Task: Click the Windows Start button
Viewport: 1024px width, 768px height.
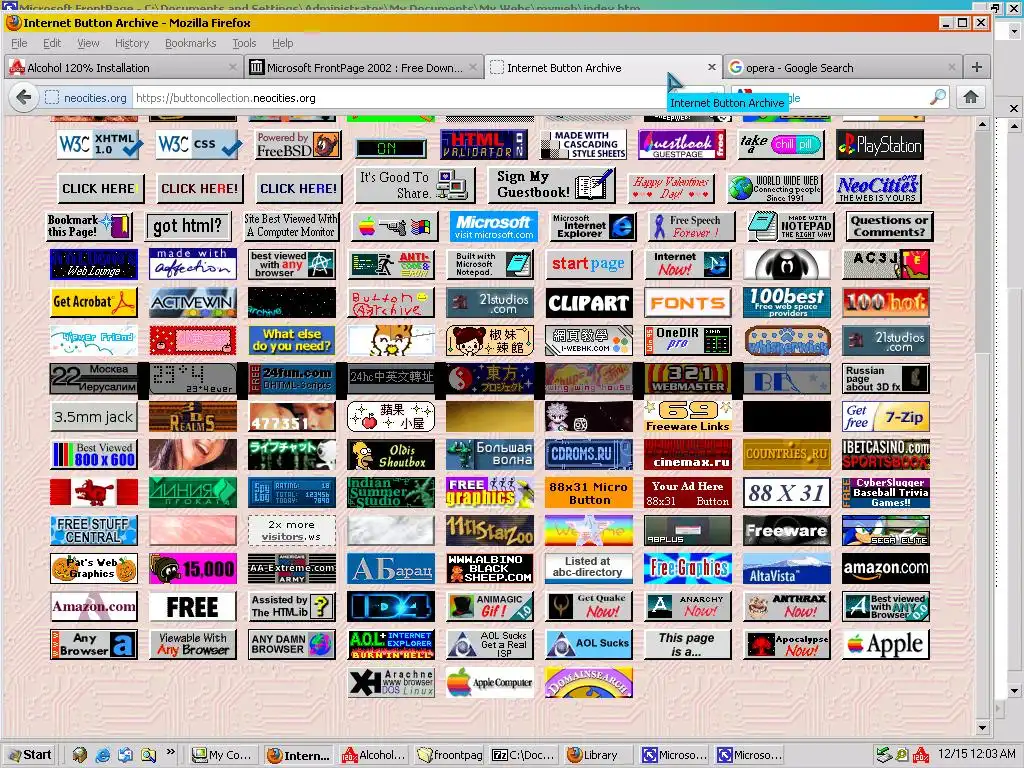Action: pyautogui.click(x=30, y=755)
